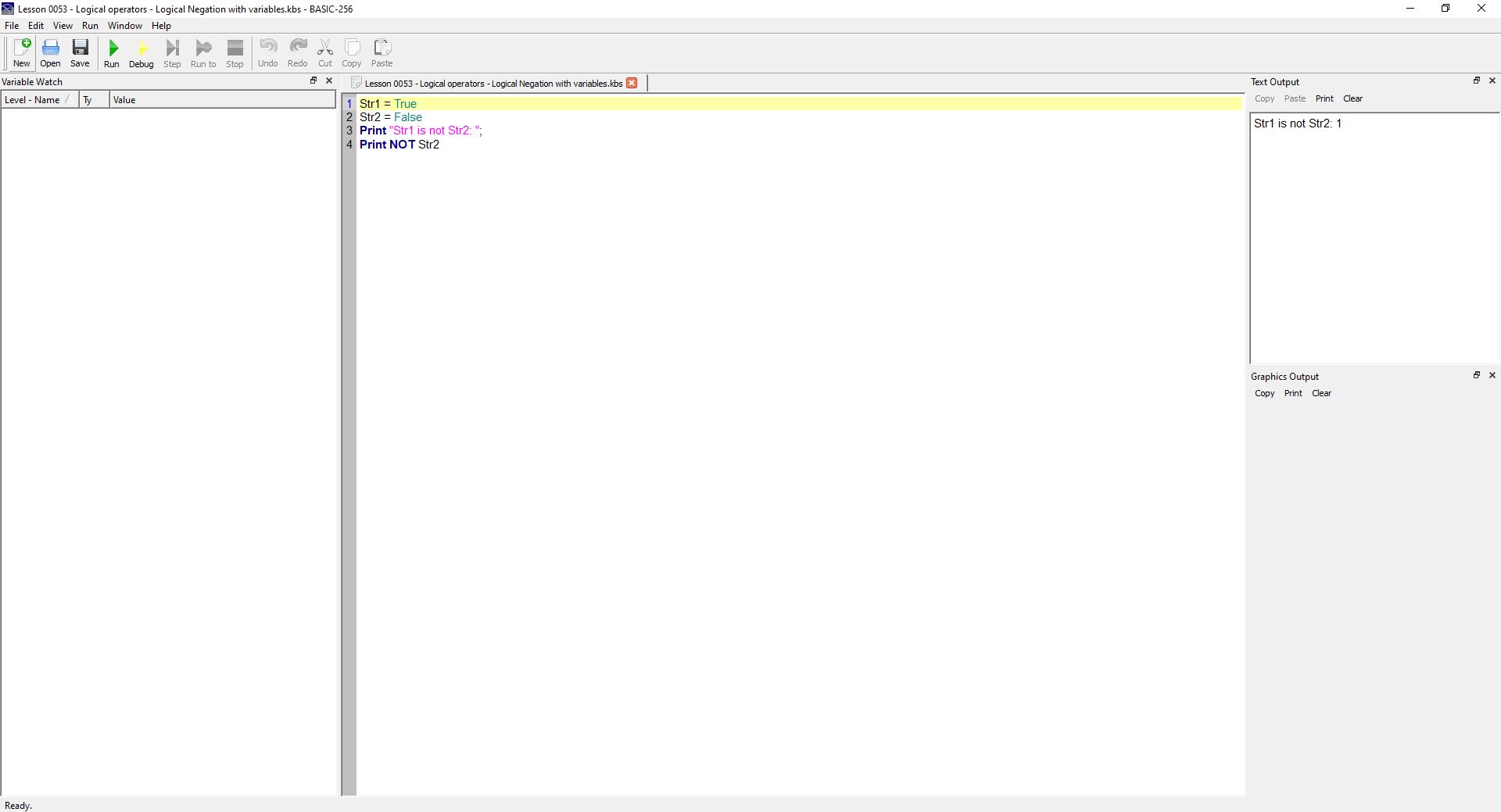Screen dimensions: 1501x812
Task: Click the Stop toolbar icon
Action: 235,53
